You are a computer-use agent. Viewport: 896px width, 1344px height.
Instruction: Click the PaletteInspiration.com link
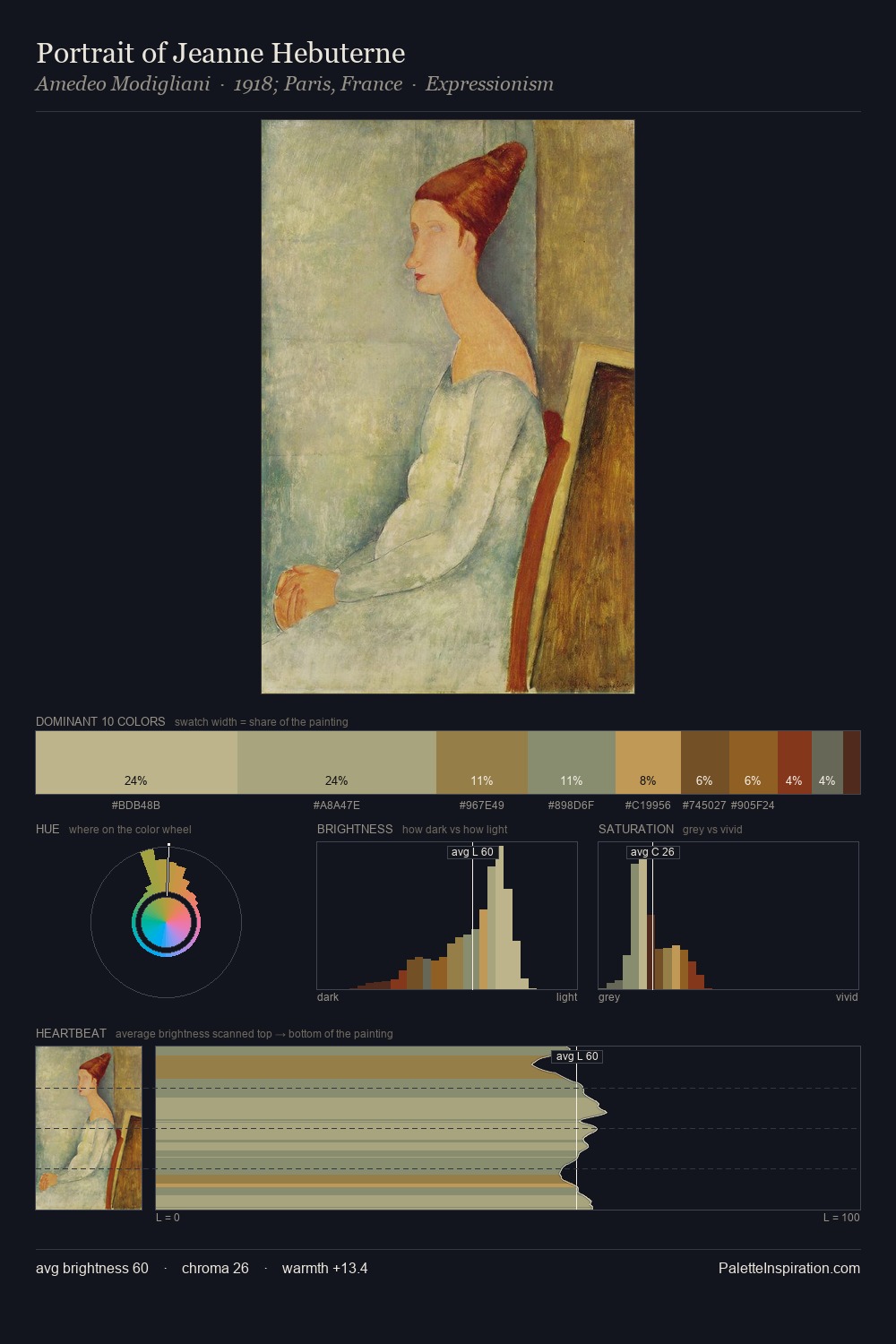789,1268
